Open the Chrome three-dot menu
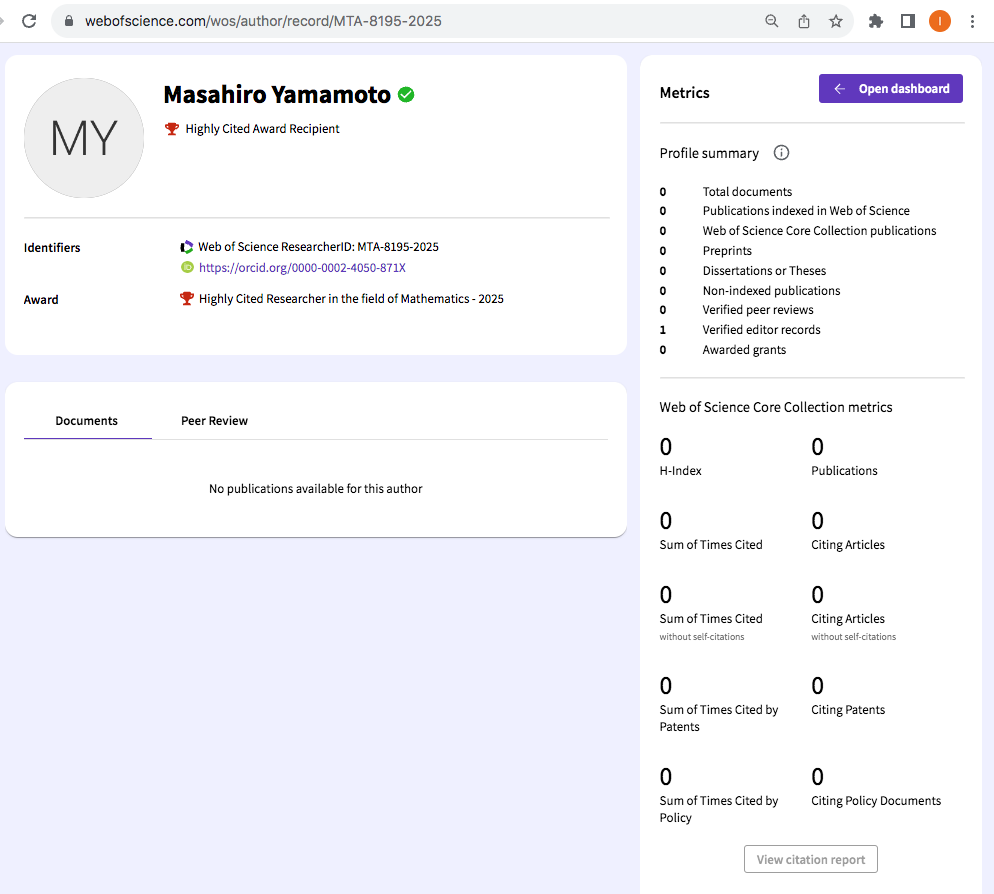The image size is (994, 894). [x=973, y=21]
